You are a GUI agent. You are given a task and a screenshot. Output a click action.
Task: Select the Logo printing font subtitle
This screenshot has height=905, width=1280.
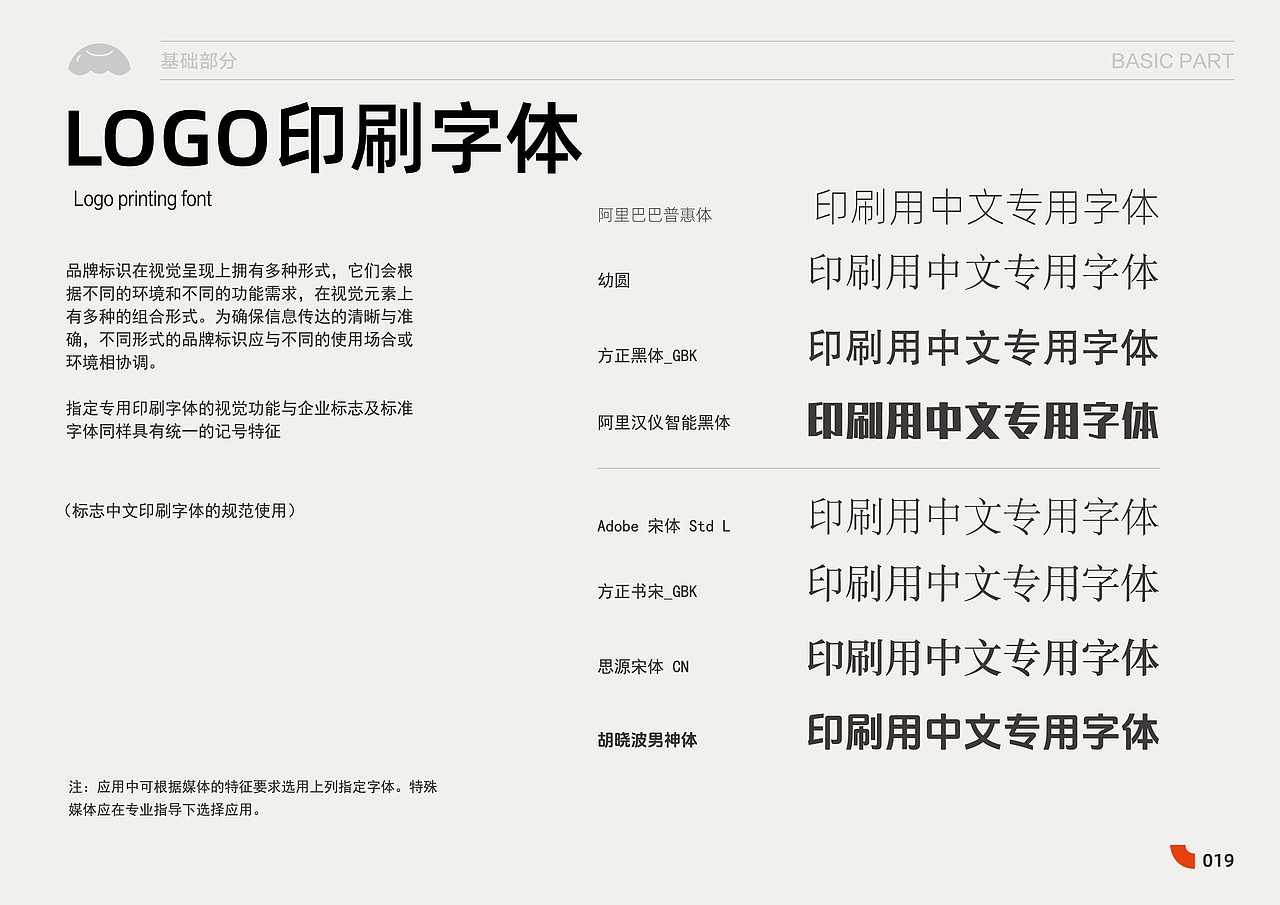click(x=143, y=199)
